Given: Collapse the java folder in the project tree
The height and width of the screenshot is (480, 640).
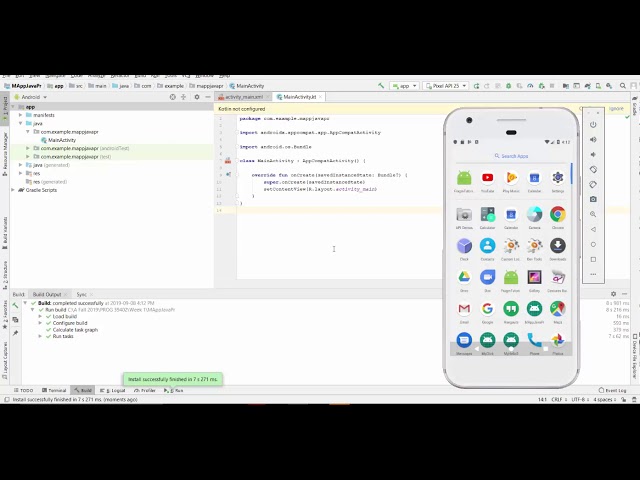Looking at the screenshot, I should [20, 123].
